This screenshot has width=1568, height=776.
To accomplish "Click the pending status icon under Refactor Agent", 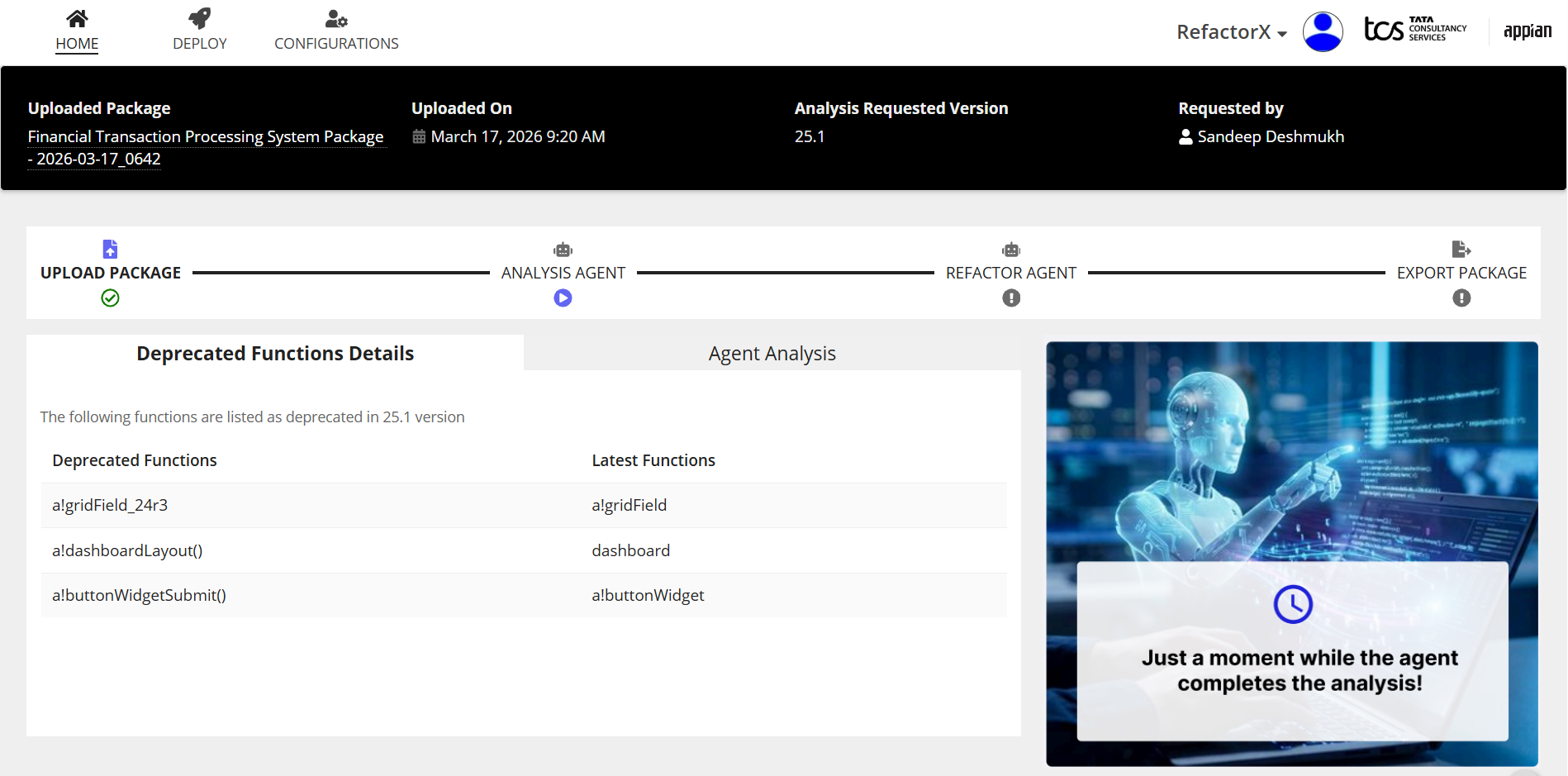I will pos(1010,298).
